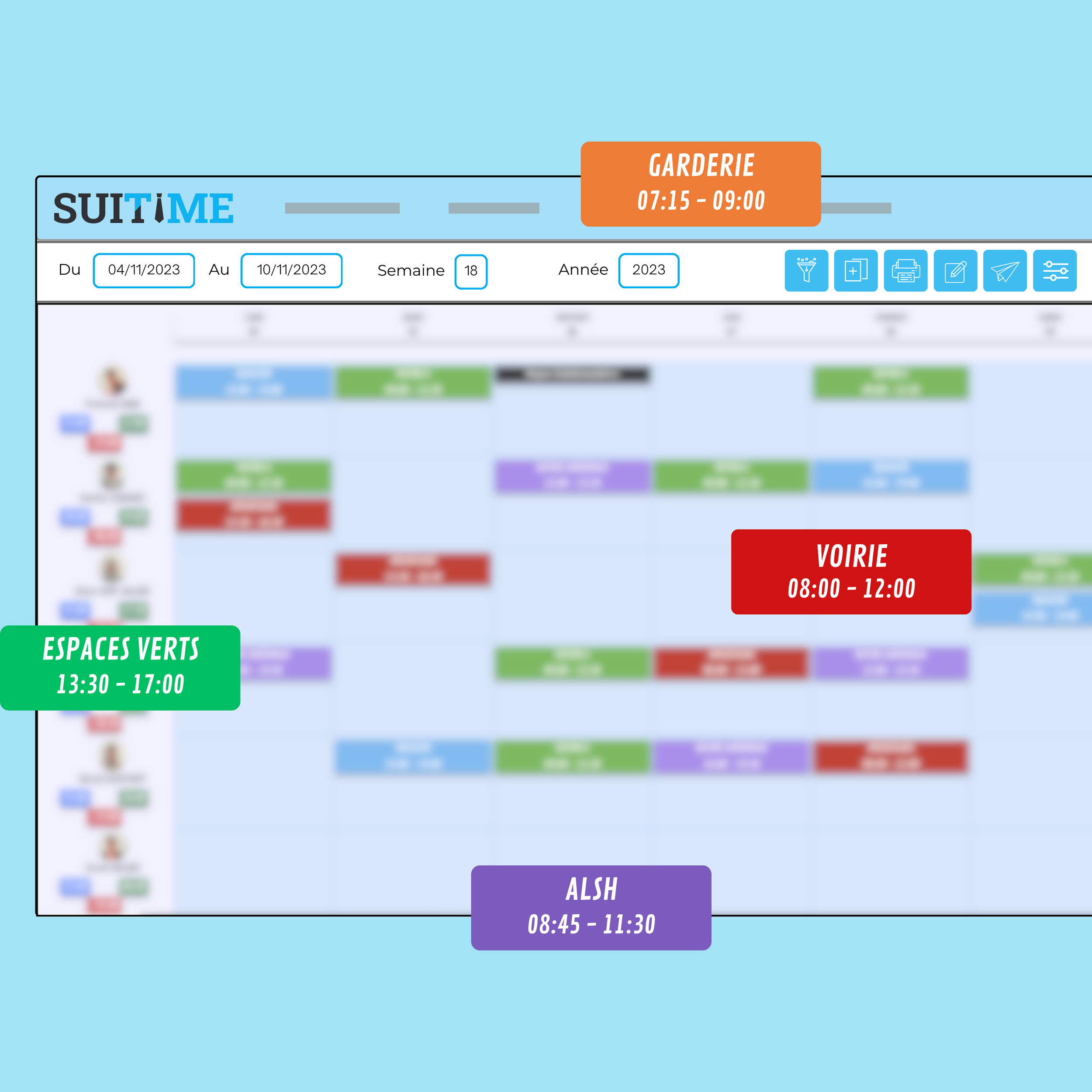Click the Au end date field

coord(291,270)
